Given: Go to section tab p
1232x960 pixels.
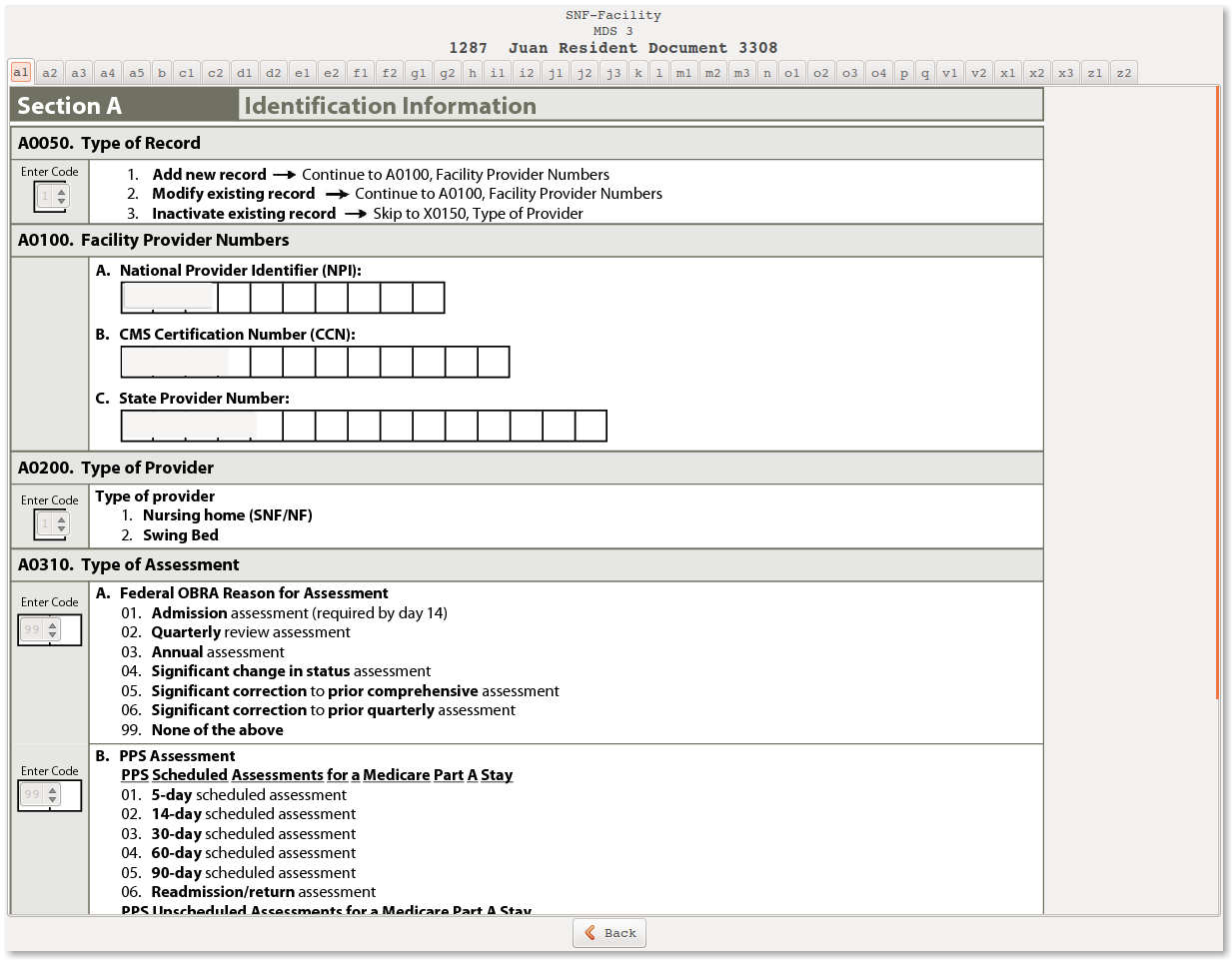Looking at the screenshot, I should [x=904, y=73].
